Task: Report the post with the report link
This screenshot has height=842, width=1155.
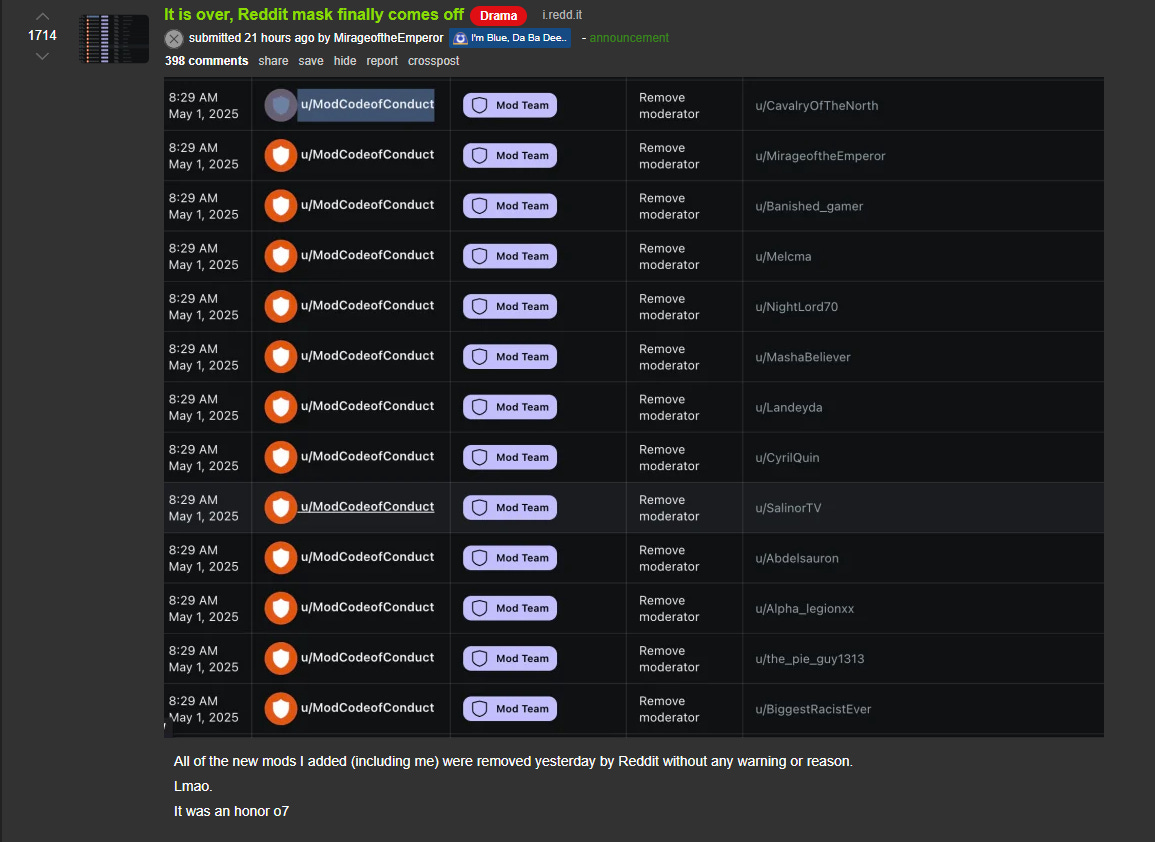Action: point(382,61)
